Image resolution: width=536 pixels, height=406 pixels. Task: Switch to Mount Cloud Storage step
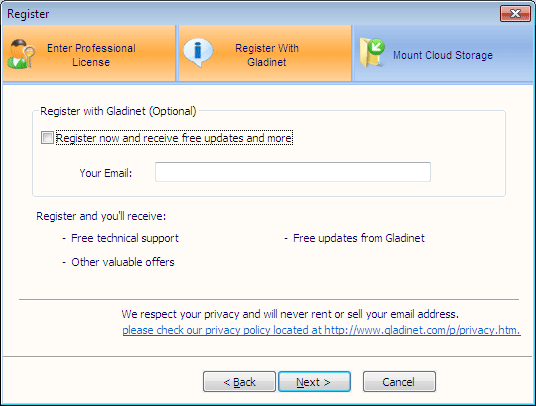pyautogui.click(x=443, y=53)
